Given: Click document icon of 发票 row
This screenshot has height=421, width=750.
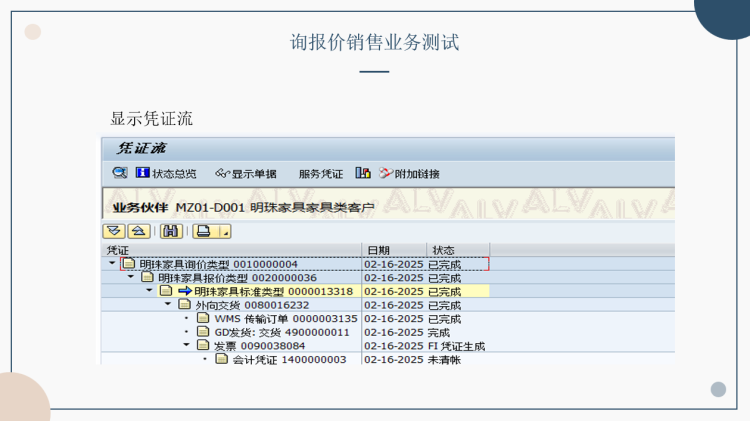Looking at the screenshot, I should click(203, 345).
